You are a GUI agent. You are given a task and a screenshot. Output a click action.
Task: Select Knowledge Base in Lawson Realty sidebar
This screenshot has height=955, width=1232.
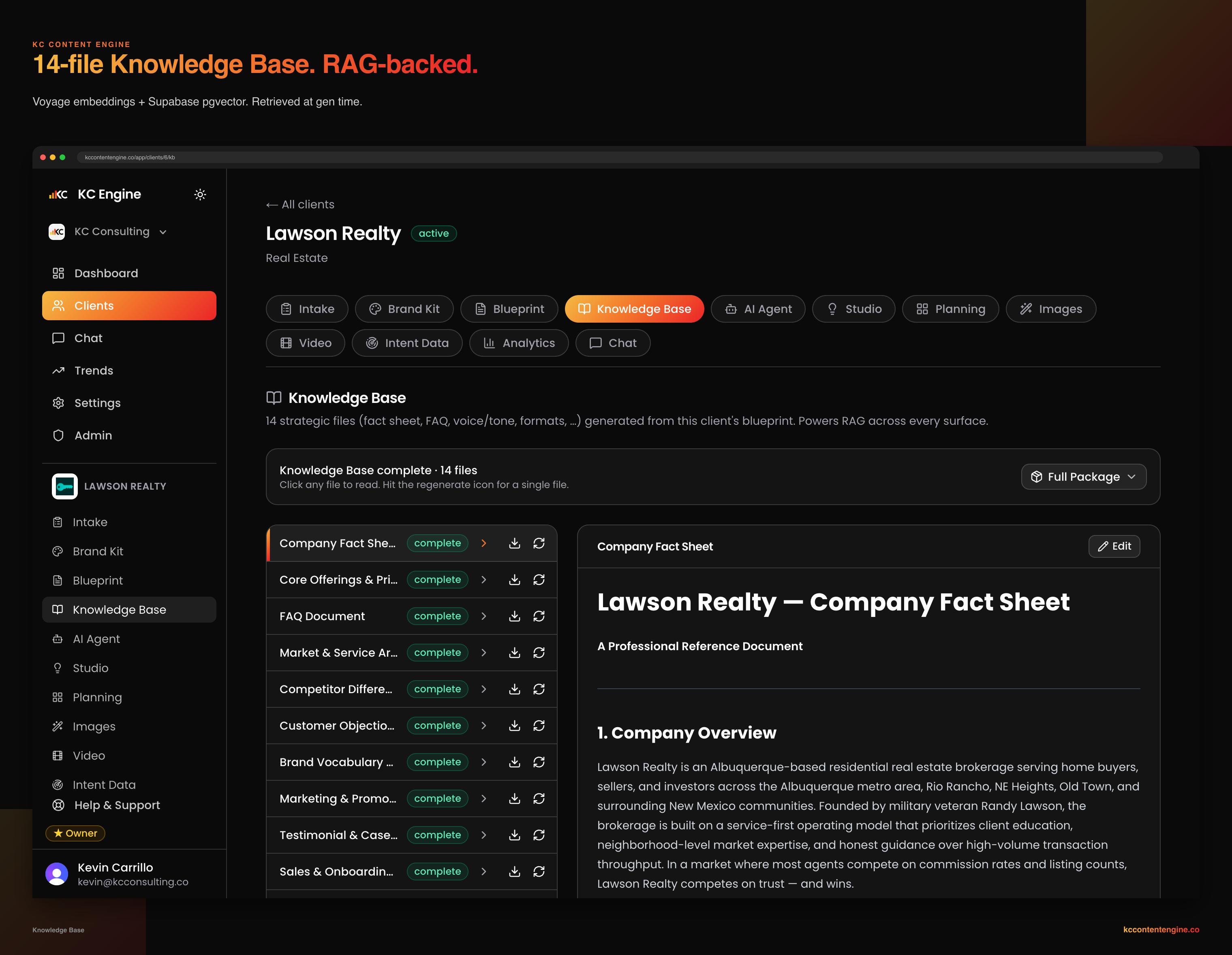tap(129, 610)
